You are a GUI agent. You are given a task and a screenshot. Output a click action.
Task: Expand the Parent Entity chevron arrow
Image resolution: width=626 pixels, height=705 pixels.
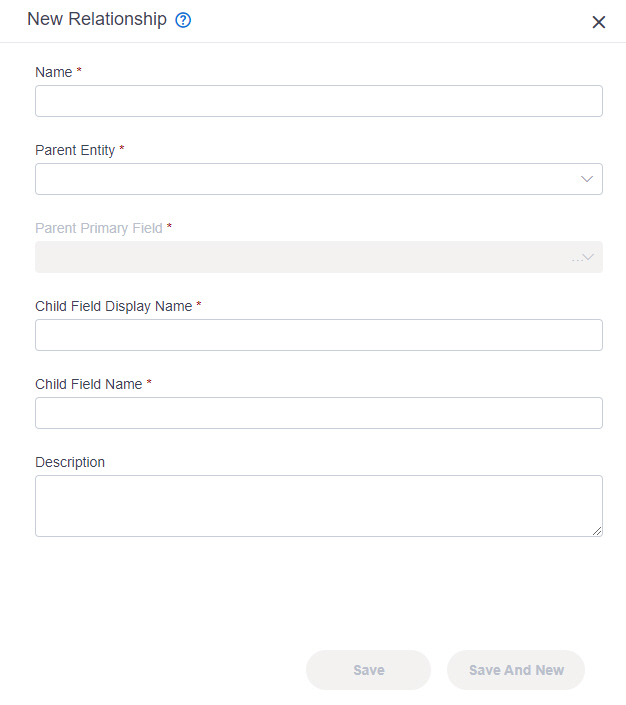click(587, 179)
